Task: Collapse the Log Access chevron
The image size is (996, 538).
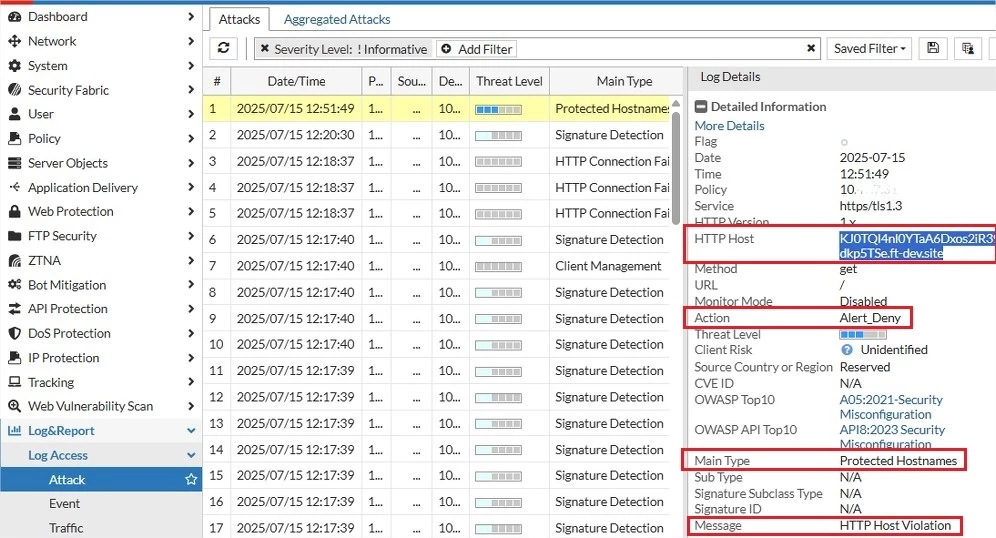Action: (191, 455)
